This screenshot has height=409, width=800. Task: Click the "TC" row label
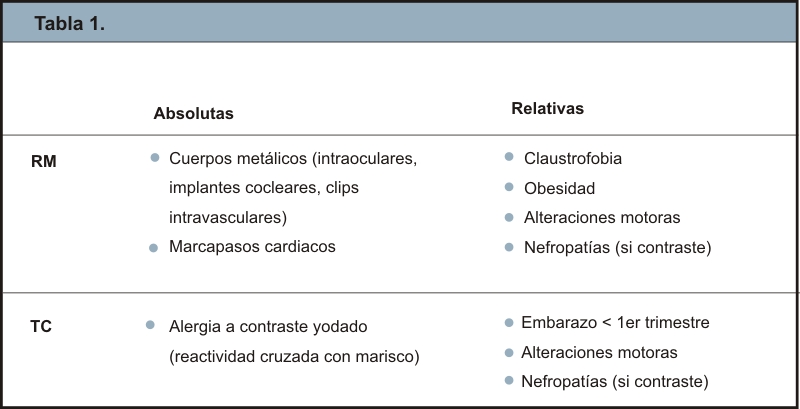[43, 326]
